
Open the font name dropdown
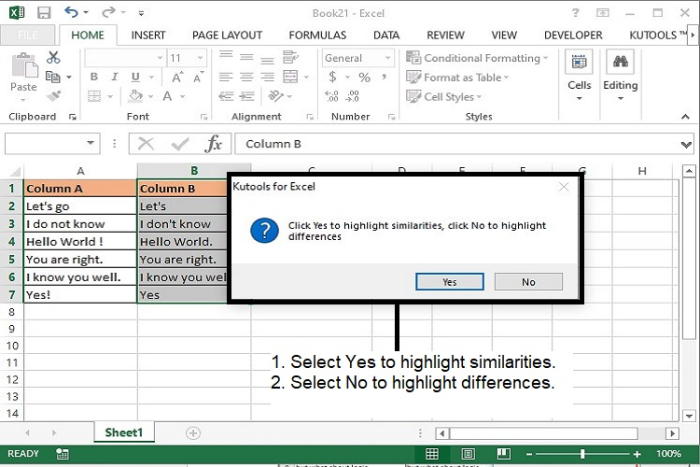159,58
